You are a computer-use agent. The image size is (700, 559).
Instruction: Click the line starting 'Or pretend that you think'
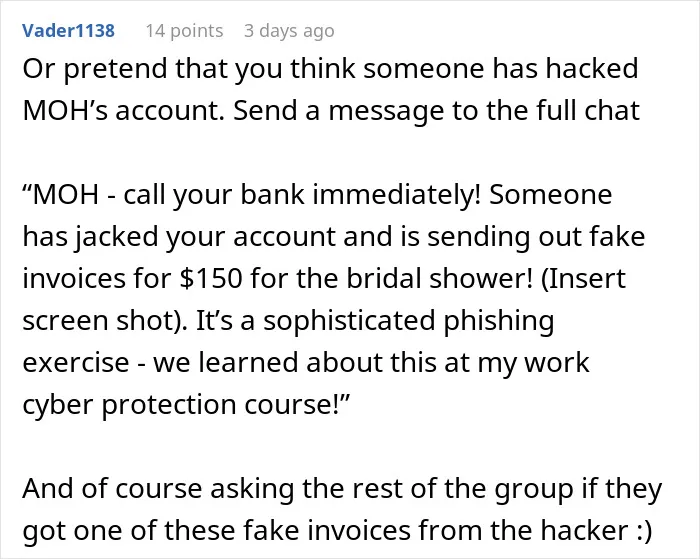[330, 69]
